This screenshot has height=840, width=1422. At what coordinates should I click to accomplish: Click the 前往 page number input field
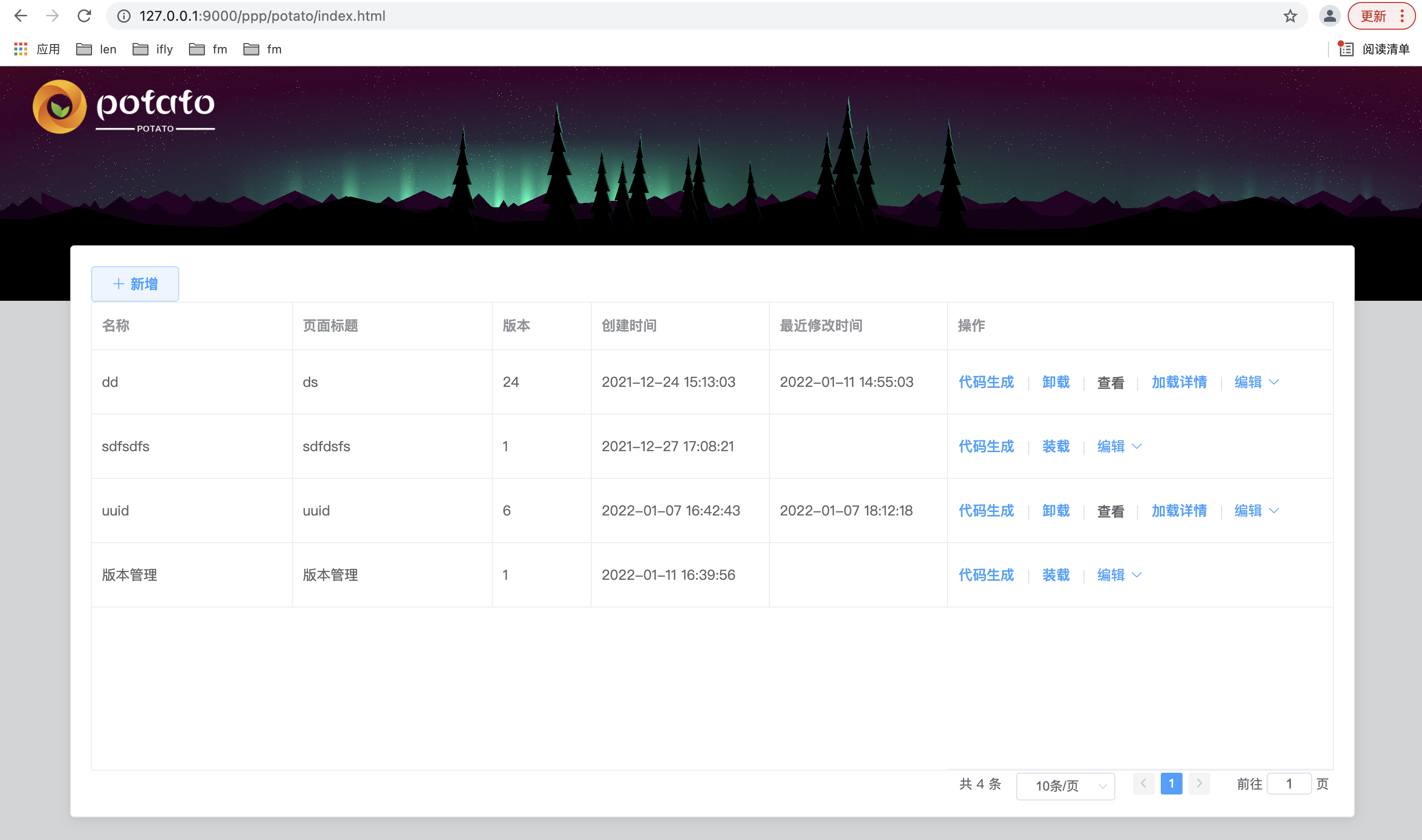click(x=1289, y=784)
